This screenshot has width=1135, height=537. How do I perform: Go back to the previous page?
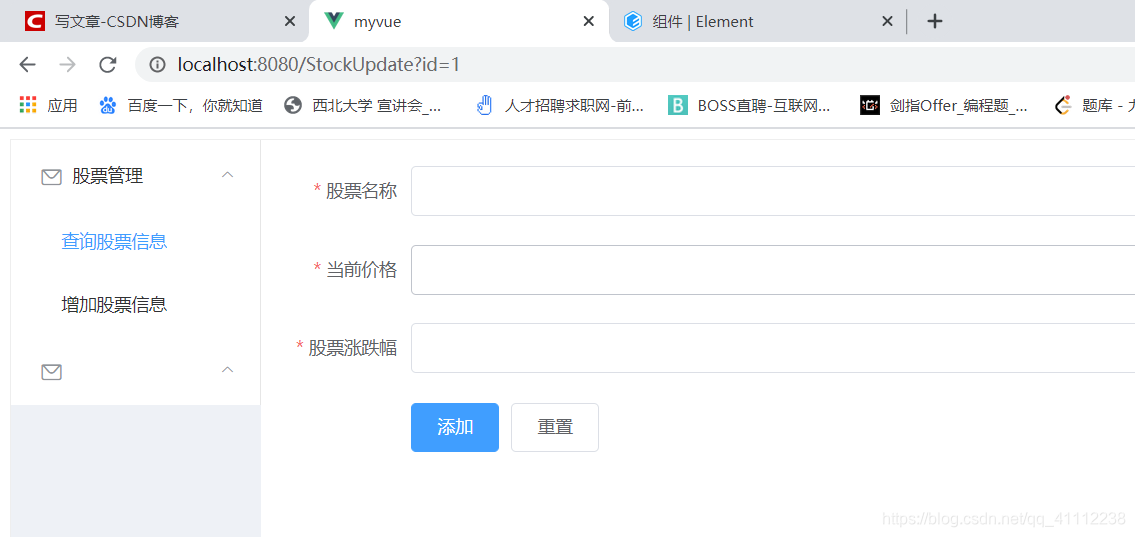tap(28, 65)
